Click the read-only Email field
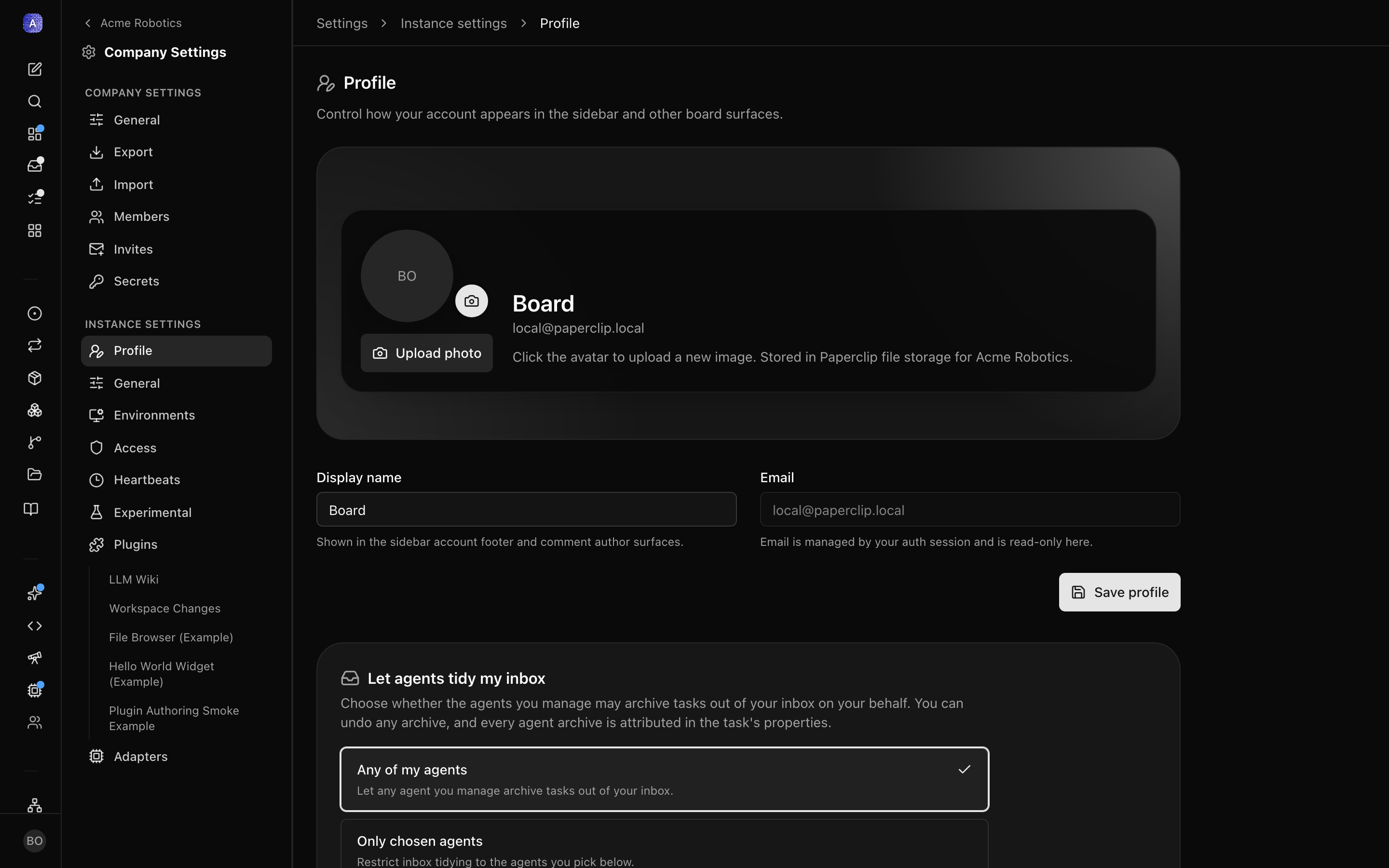Viewport: 1389px width, 868px height. [x=970, y=509]
